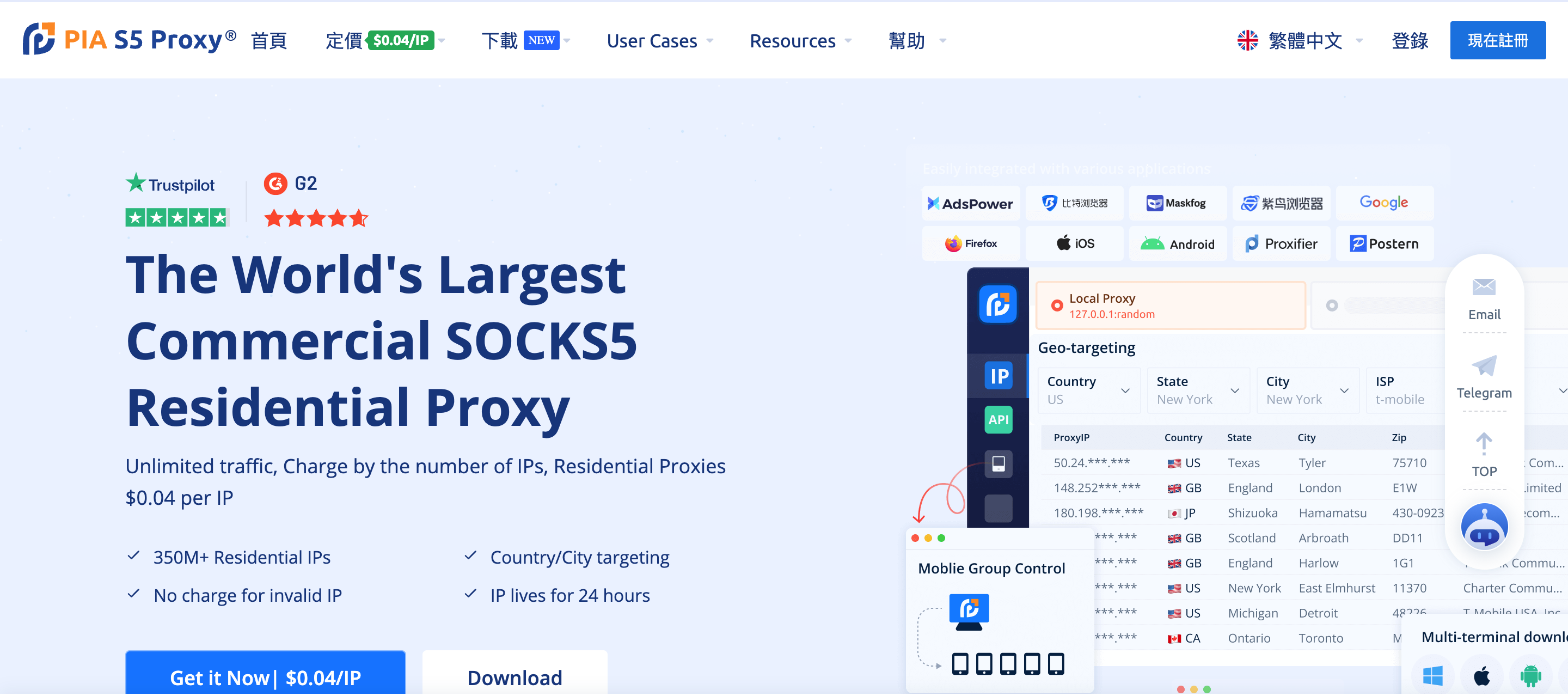1568x696 pixels.
Task: Click the PIA S5 Proxy logo
Action: point(129,40)
